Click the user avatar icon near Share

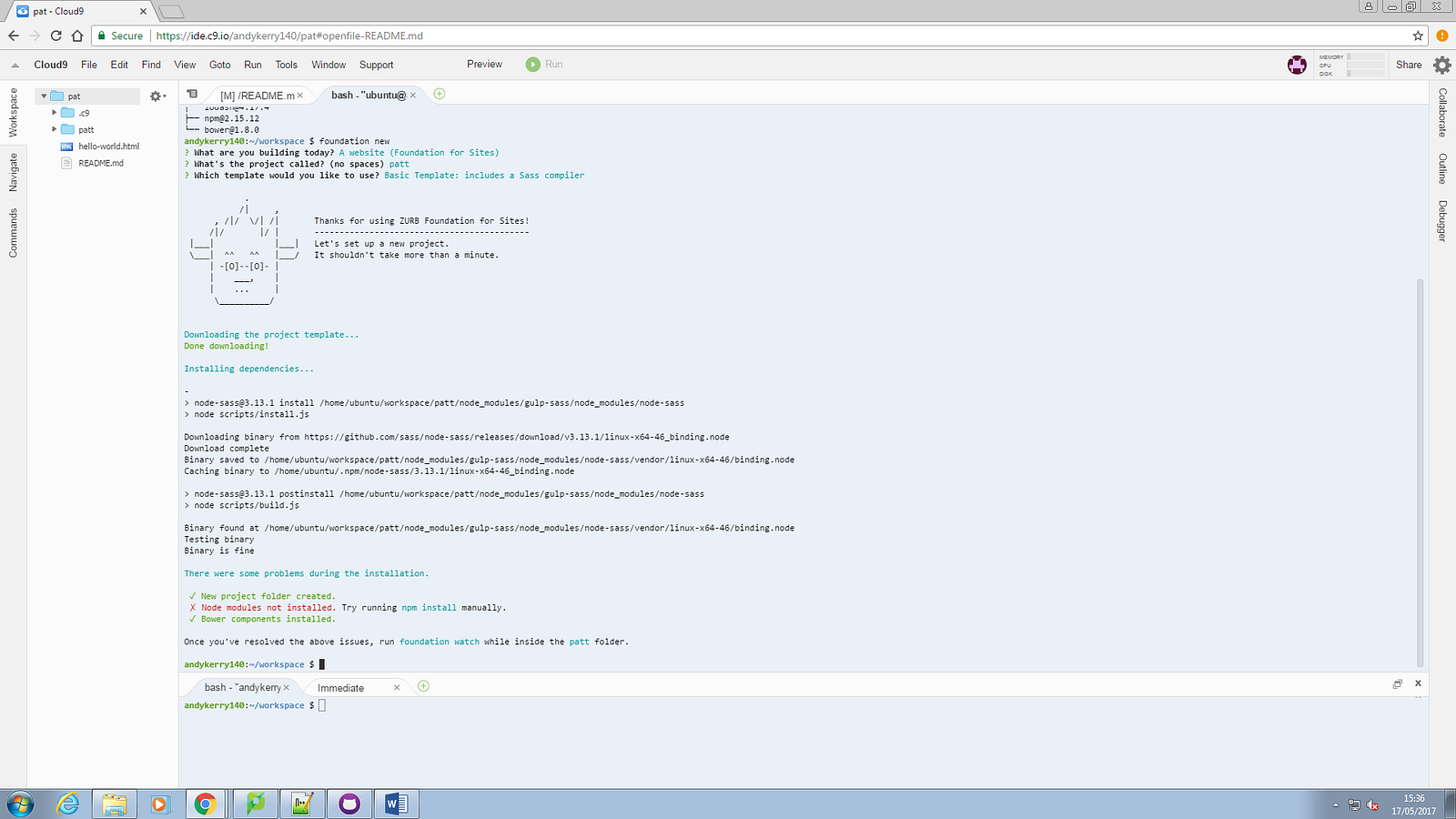tap(1297, 65)
